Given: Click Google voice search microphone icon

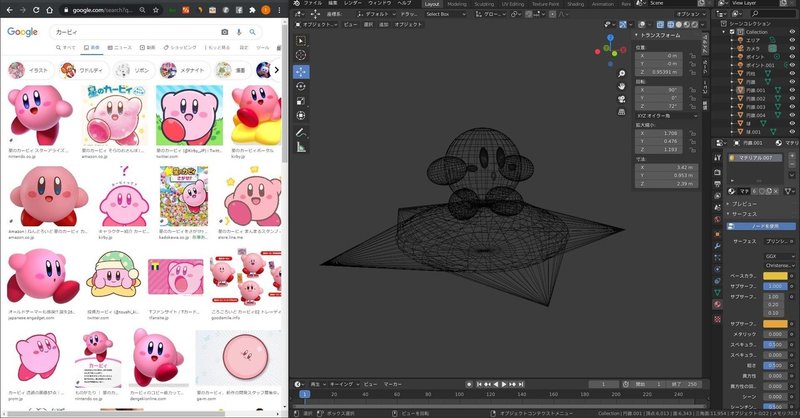Looking at the screenshot, I should tap(239, 32).
